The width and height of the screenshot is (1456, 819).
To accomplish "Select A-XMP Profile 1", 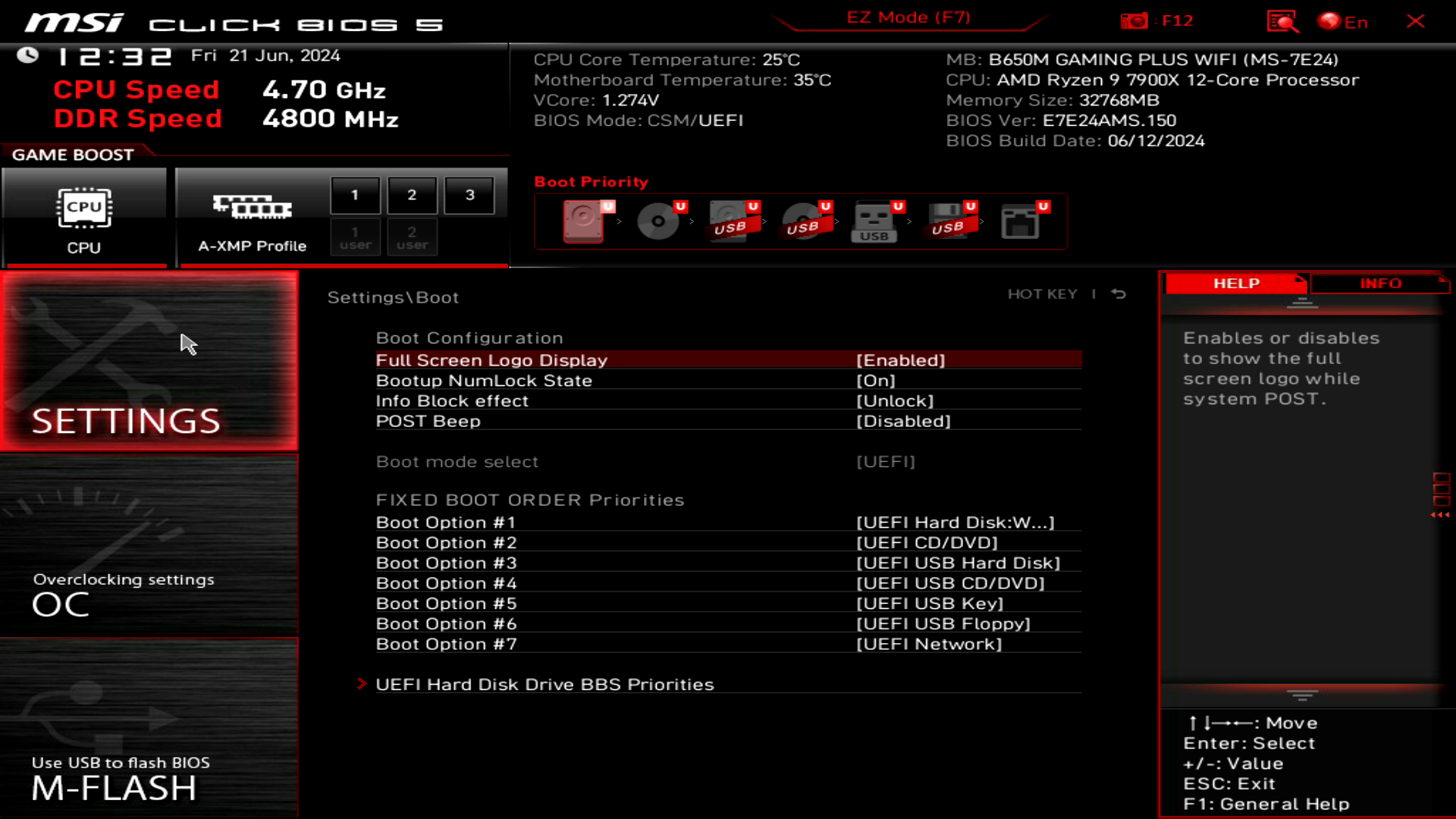I will click(355, 194).
